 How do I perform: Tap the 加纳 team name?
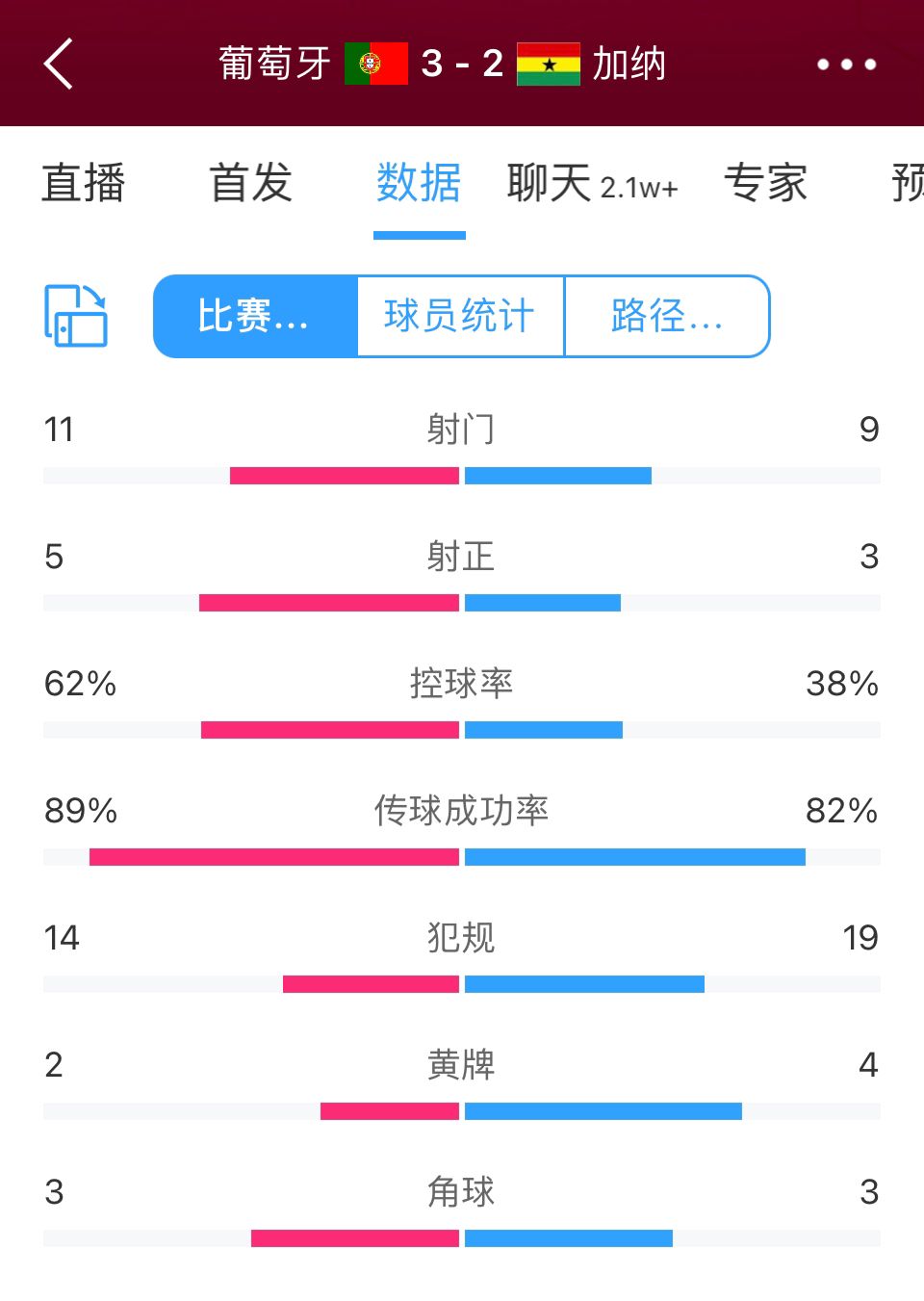(x=629, y=64)
